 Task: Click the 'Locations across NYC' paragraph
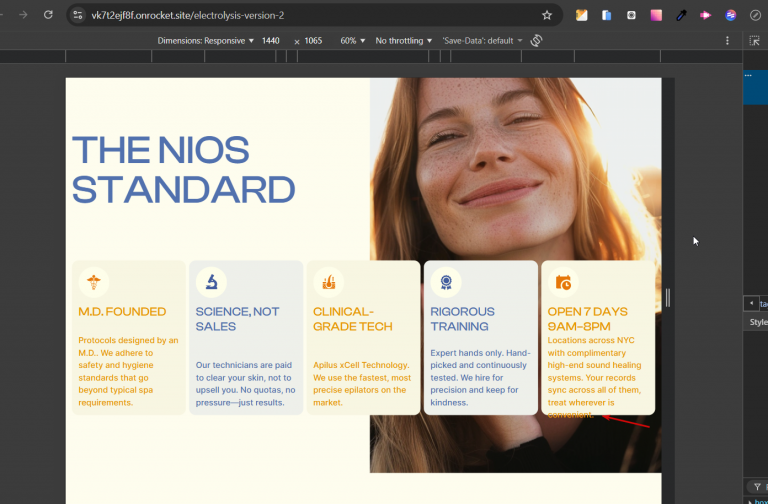click(594, 378)
